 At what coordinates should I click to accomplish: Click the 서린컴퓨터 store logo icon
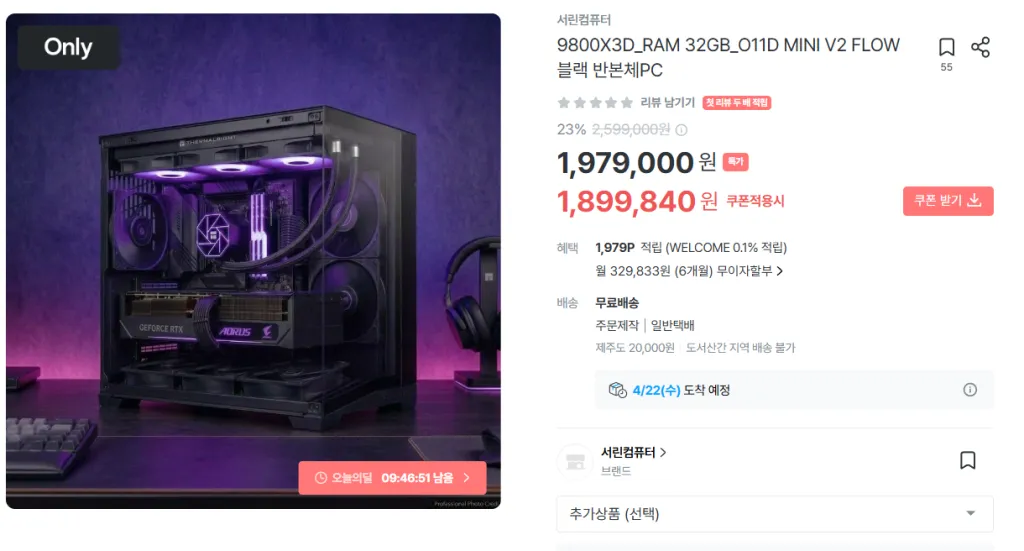(575, 462)
